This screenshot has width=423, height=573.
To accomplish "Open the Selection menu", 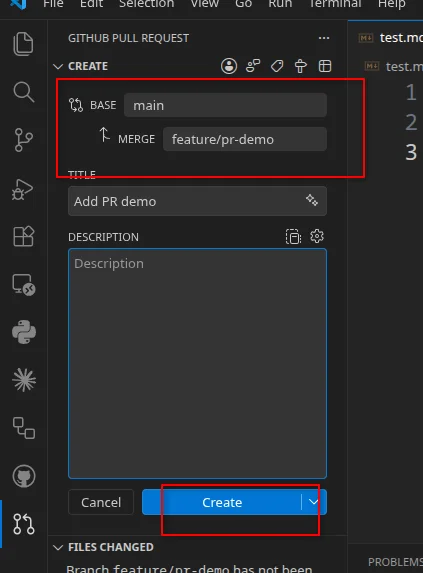I will (x=146, y=4).
